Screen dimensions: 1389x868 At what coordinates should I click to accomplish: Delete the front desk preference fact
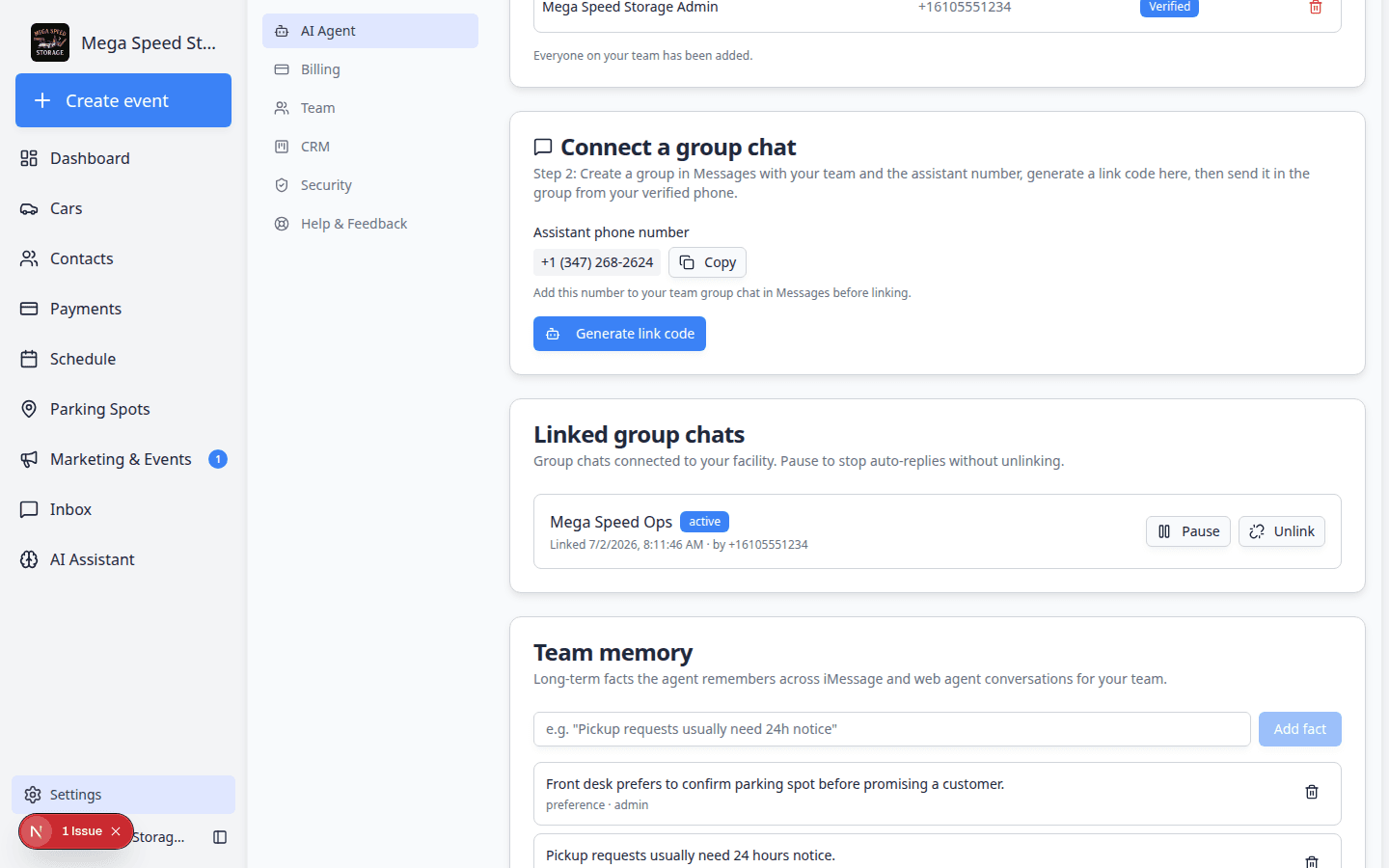1312,792
